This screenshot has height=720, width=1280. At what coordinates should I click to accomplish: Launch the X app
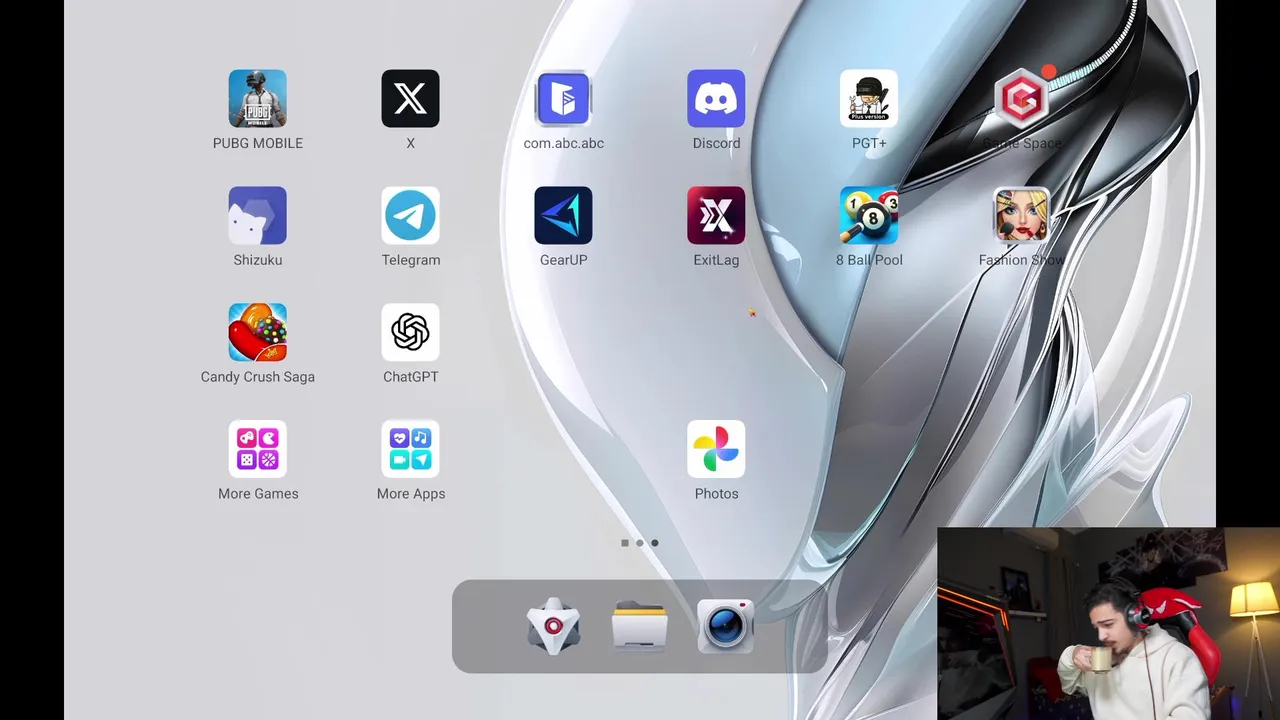(x=410, y=98)
